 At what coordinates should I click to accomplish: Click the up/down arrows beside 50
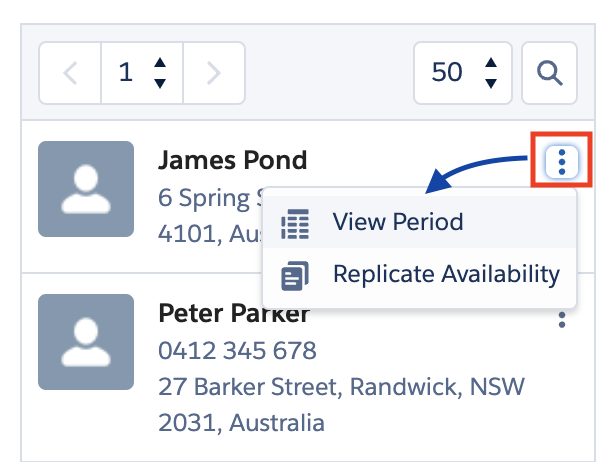[491, 73]
